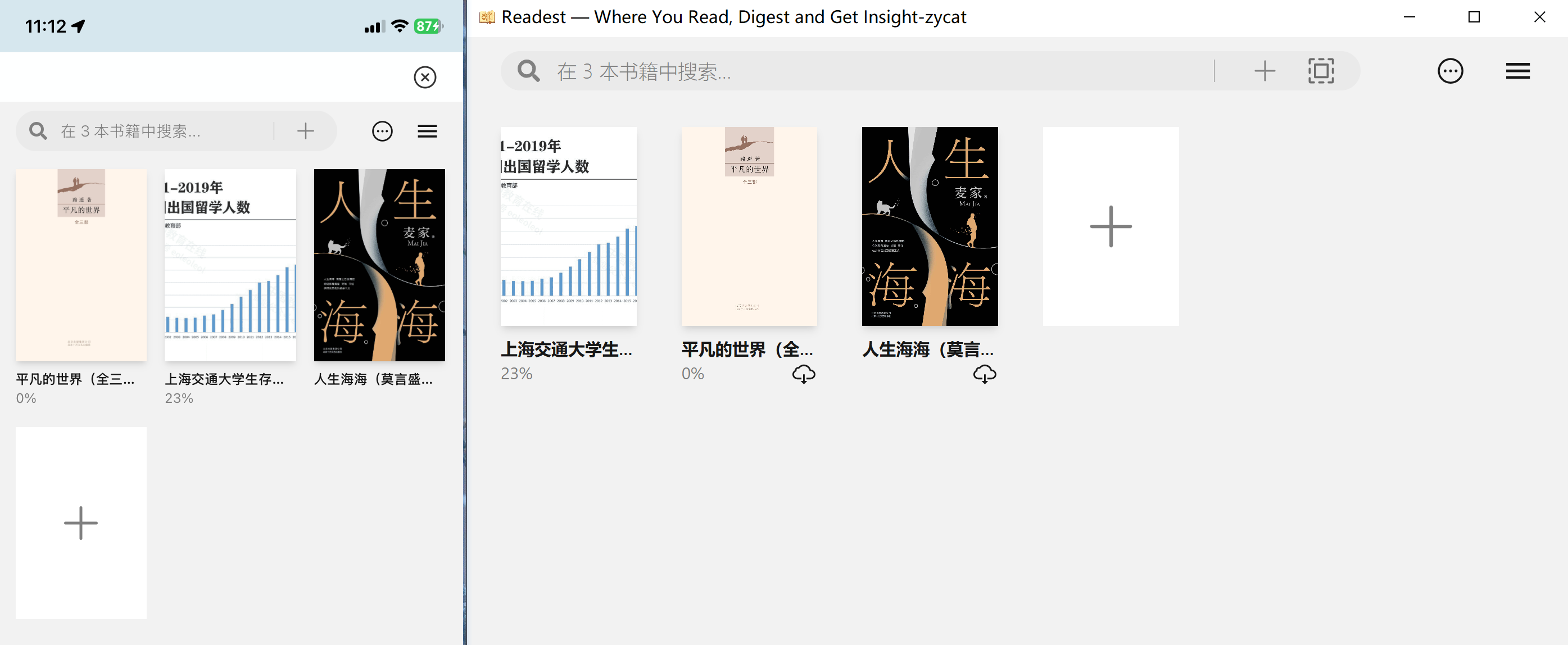Open 平凡的世界 book cover in mobile view
Image resolution: width=1568 pixels, height=645 pixels.
tap(81, 265)
